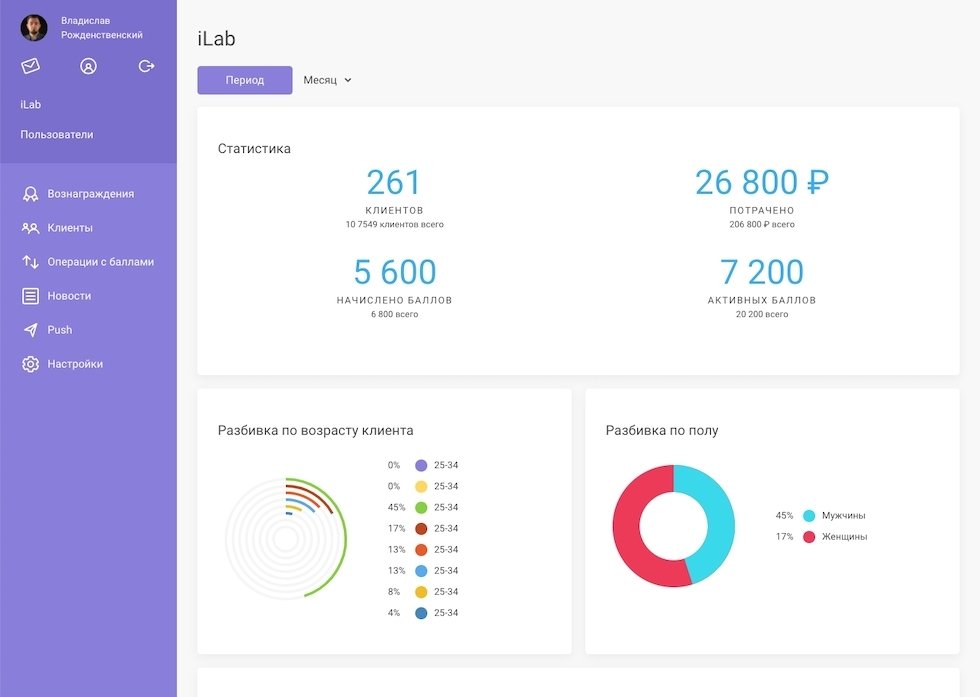Viewport: 980px width, 697px height.
Task: Click the Статистика heading
Action: click(254, 149)
